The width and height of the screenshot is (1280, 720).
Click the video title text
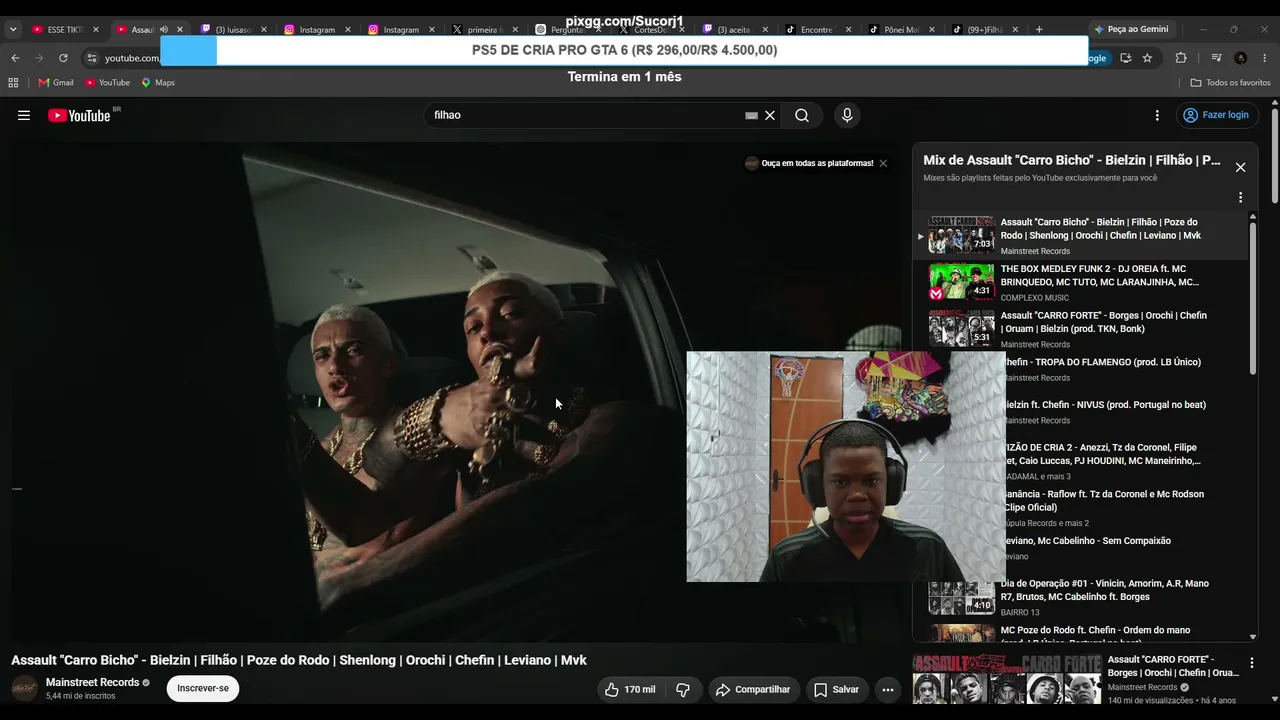coord(299,660)
